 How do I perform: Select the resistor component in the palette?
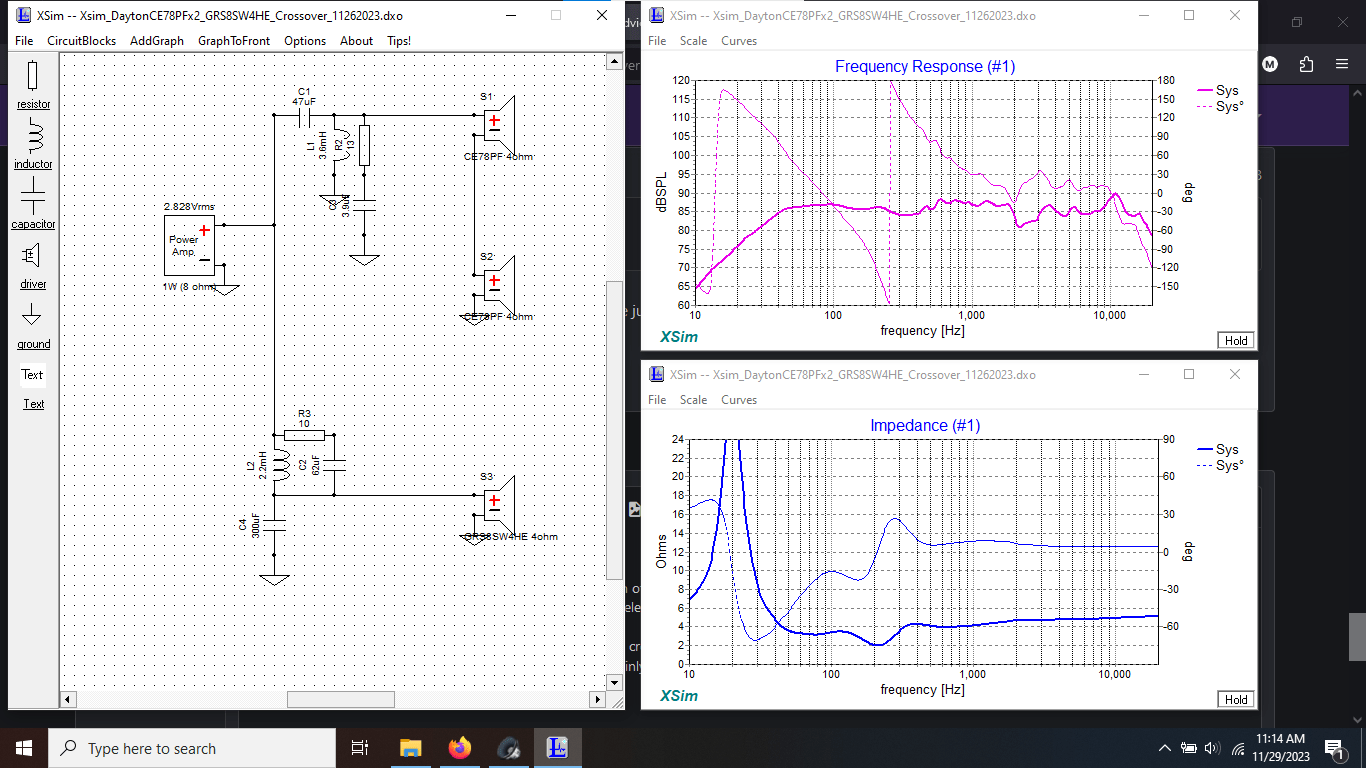point(33,84)
